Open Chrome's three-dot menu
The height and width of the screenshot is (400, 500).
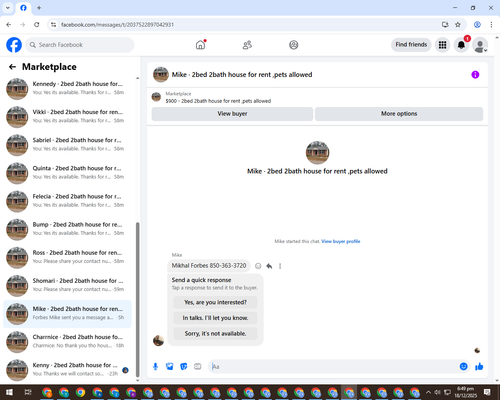(491, 25)
